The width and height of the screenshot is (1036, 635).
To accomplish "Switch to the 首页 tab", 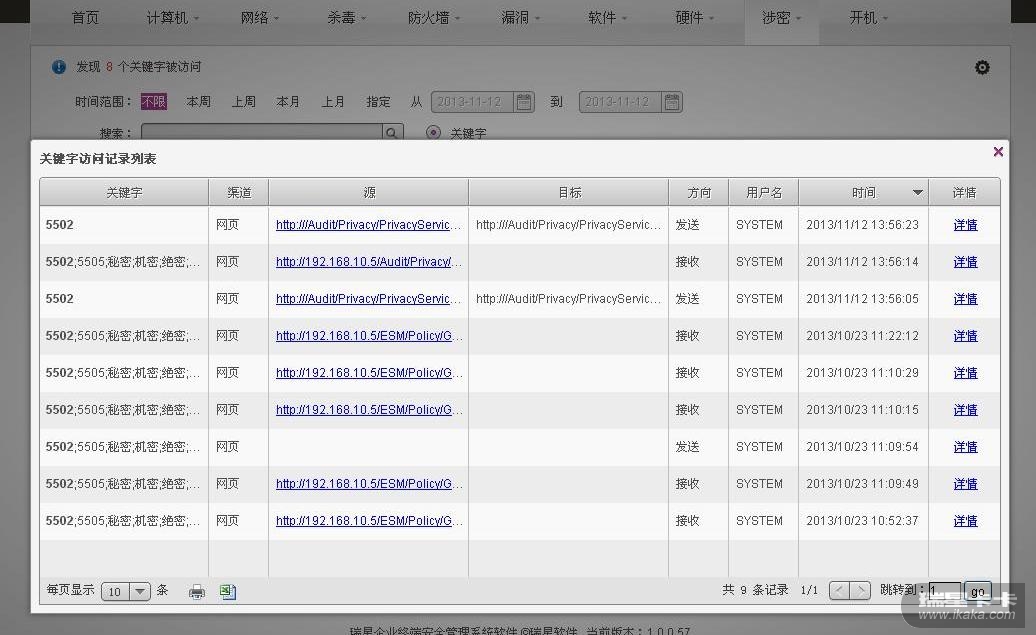I will (x=86, y=18).
